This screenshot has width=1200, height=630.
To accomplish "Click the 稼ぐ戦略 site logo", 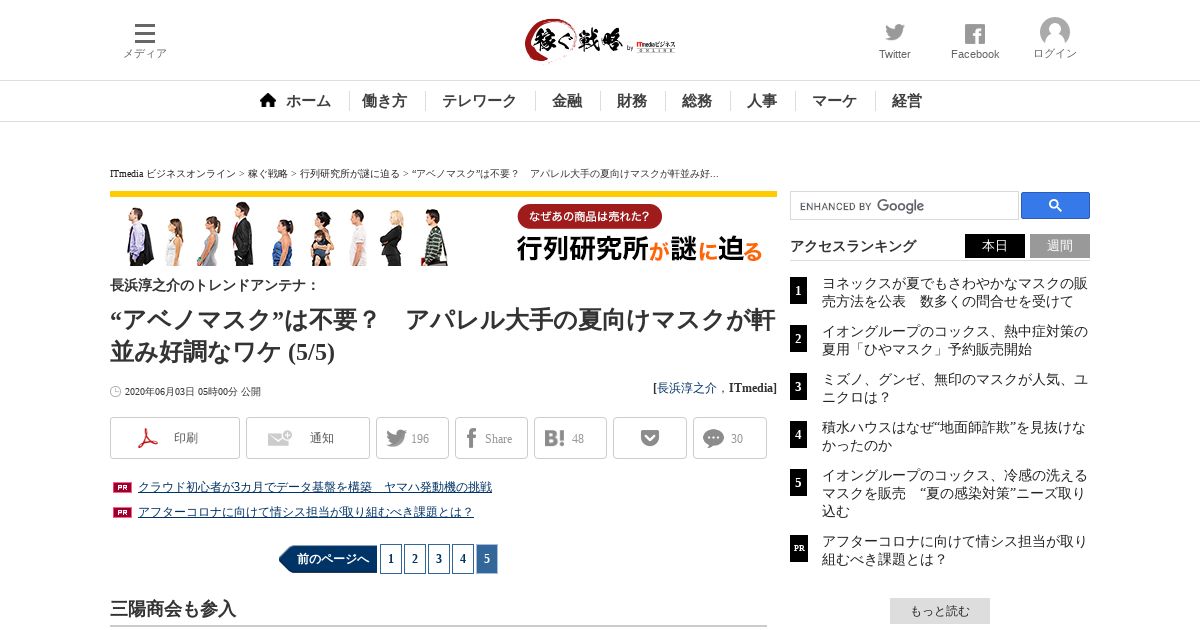I will click(x=600, y=41).
